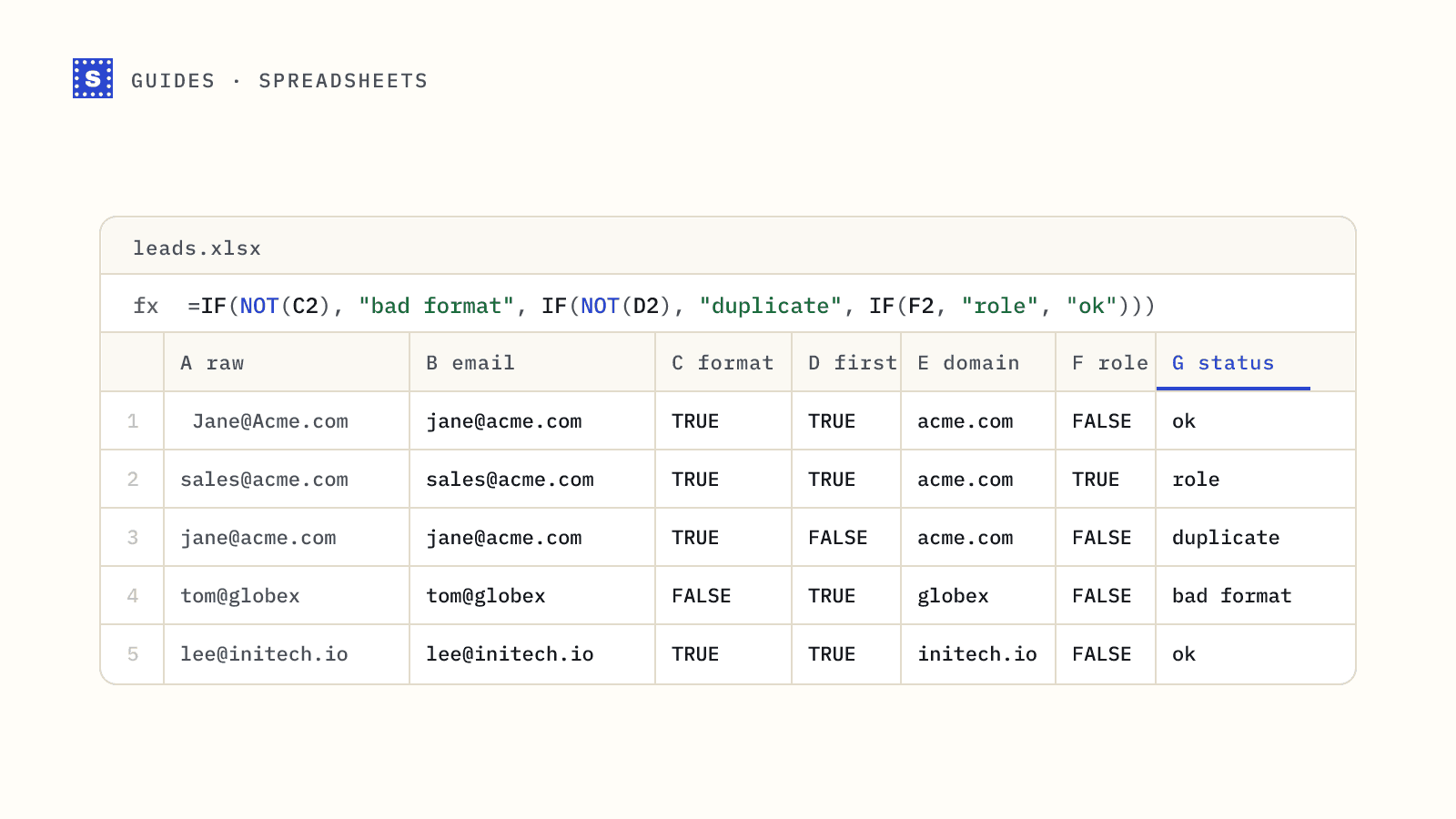Select column header E domain

coord(978,362)
